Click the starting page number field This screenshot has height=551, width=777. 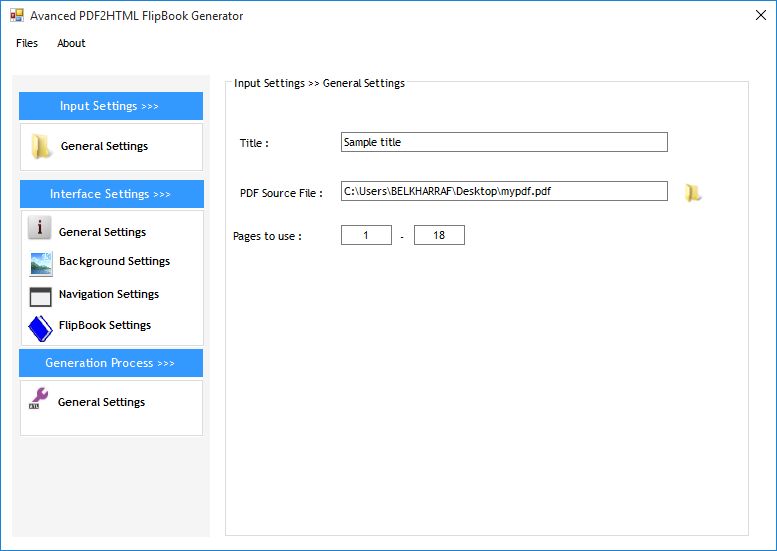366,235
